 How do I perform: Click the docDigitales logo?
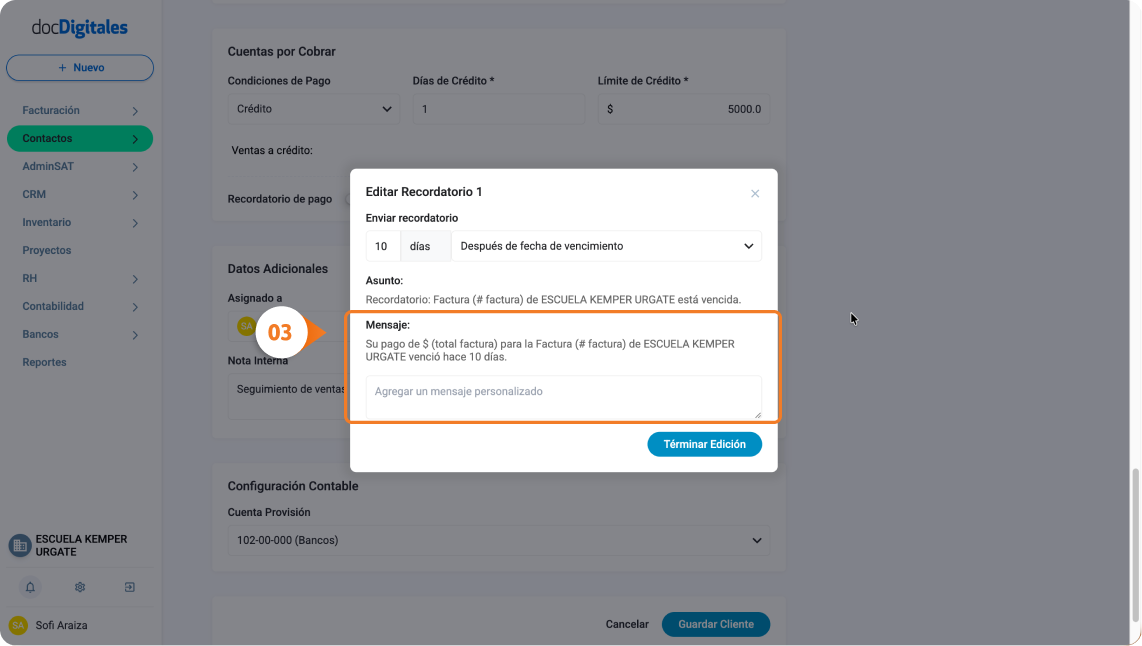(79, 28)
